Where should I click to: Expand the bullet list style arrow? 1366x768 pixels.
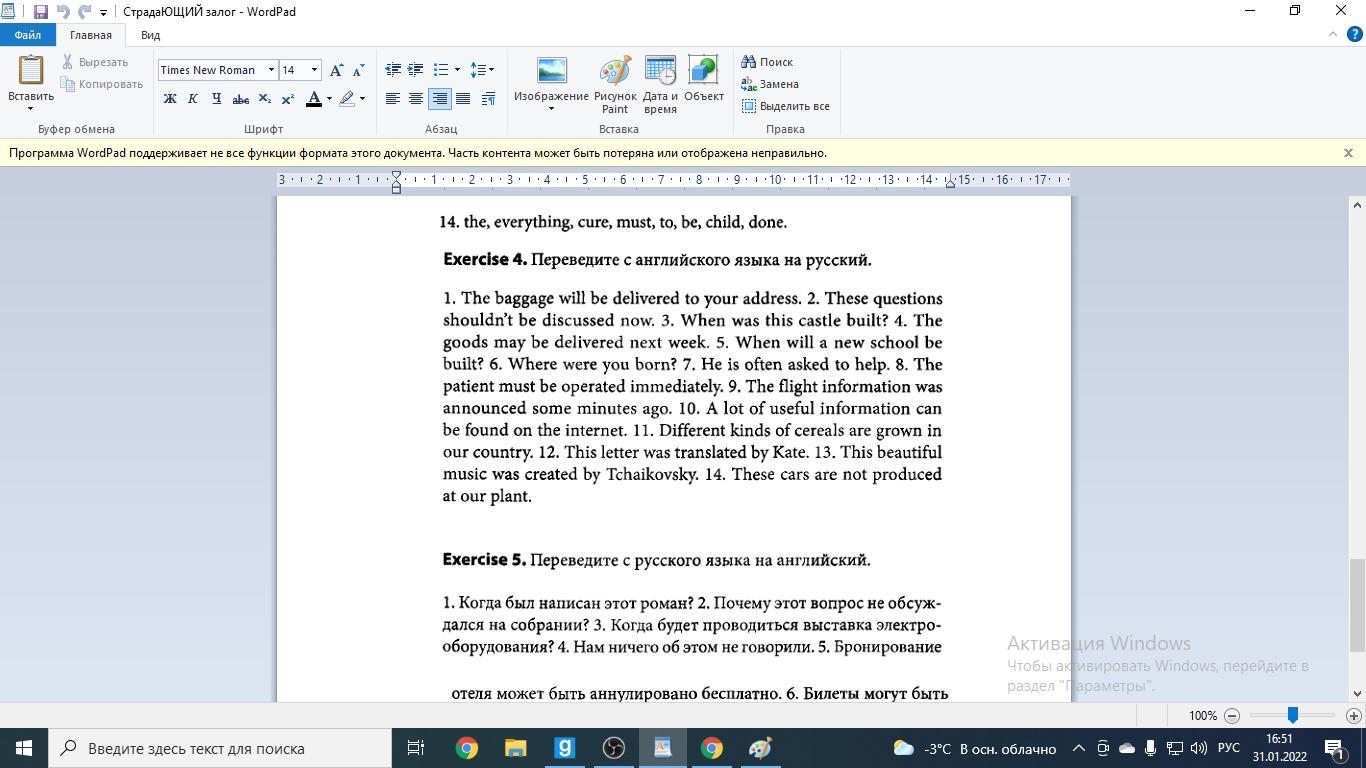(457, 70)
